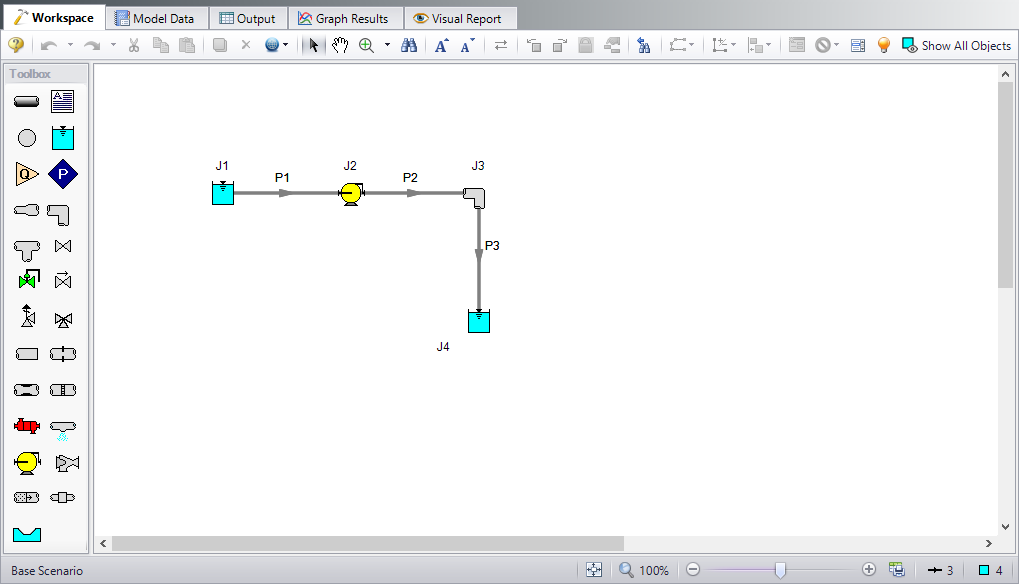Image resolution: width=1019 pixels, height=584 pixels.
Task: Open the Graph Results tab
Action: (x=343, y=18)
